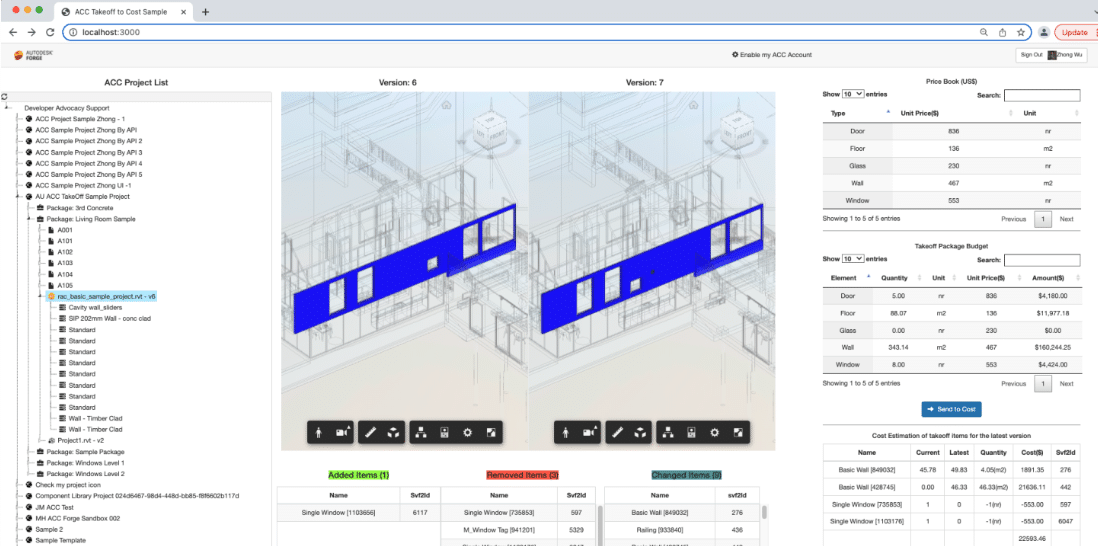Viewport: 1098px width, 546px height.
Task: Click the Autodesk Forge logo
Action: pos(34,55)
